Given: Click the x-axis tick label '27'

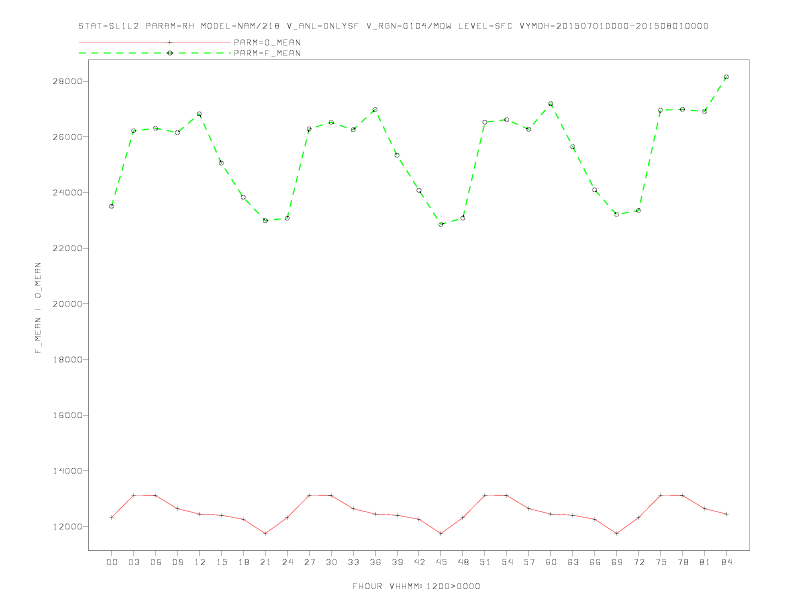Looking at the screenshot, I should point(309,562).
